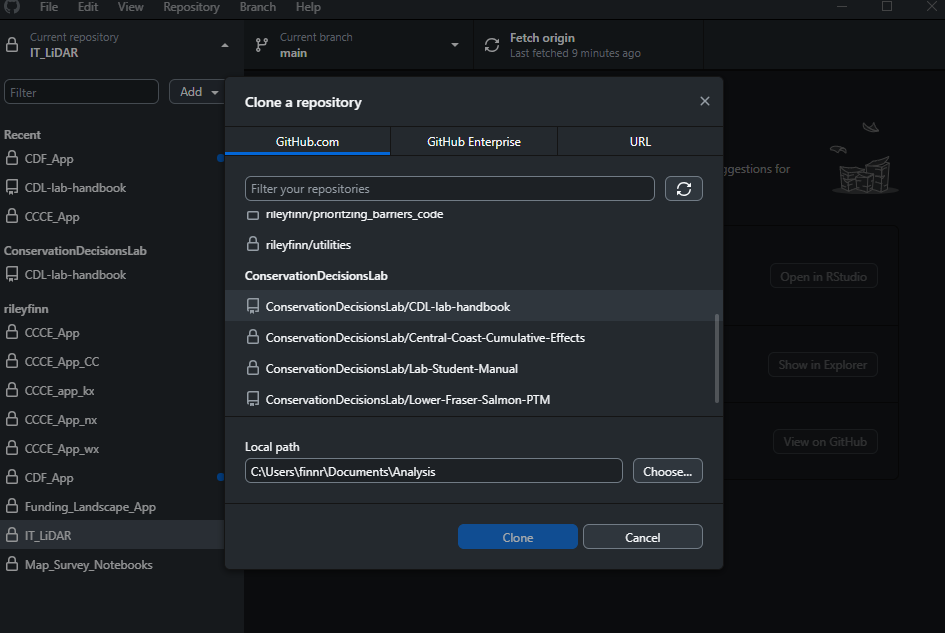This screenshot has height=633, width=945.
Task: Open the Repository menu
Action: tap(191, 7)
